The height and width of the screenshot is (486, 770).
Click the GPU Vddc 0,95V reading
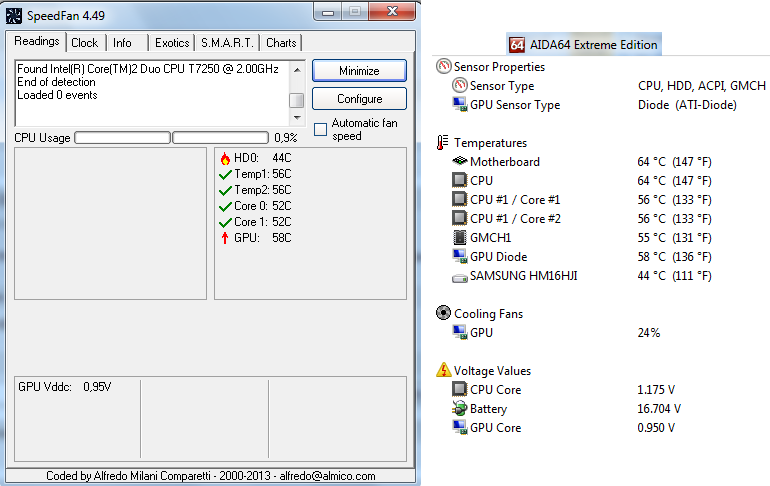coord(65,387)
